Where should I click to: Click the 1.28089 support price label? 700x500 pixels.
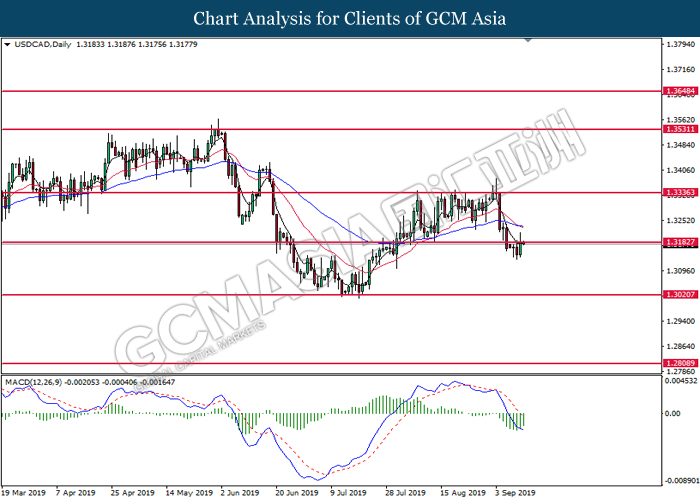[680, 363]
